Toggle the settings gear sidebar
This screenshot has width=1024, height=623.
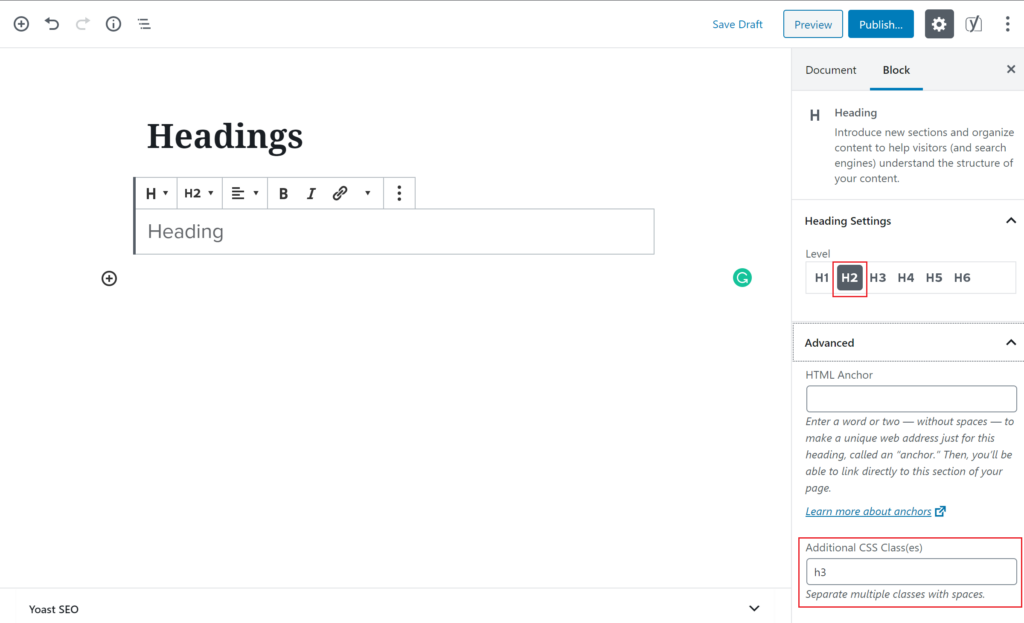point(939,24)
